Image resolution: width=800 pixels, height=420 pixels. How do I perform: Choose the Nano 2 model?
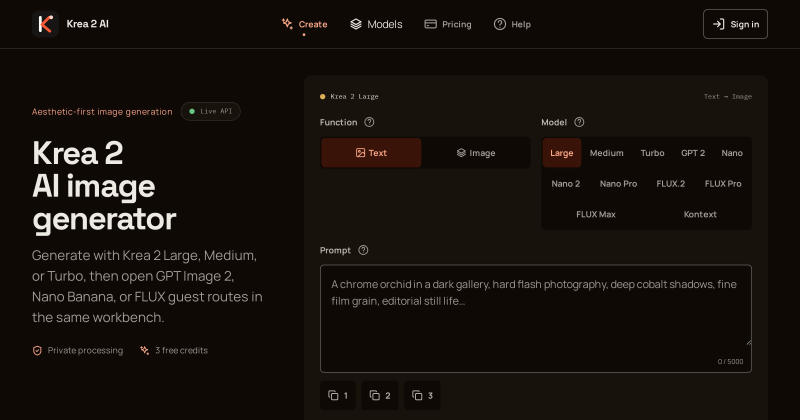(x=566, y=183)
